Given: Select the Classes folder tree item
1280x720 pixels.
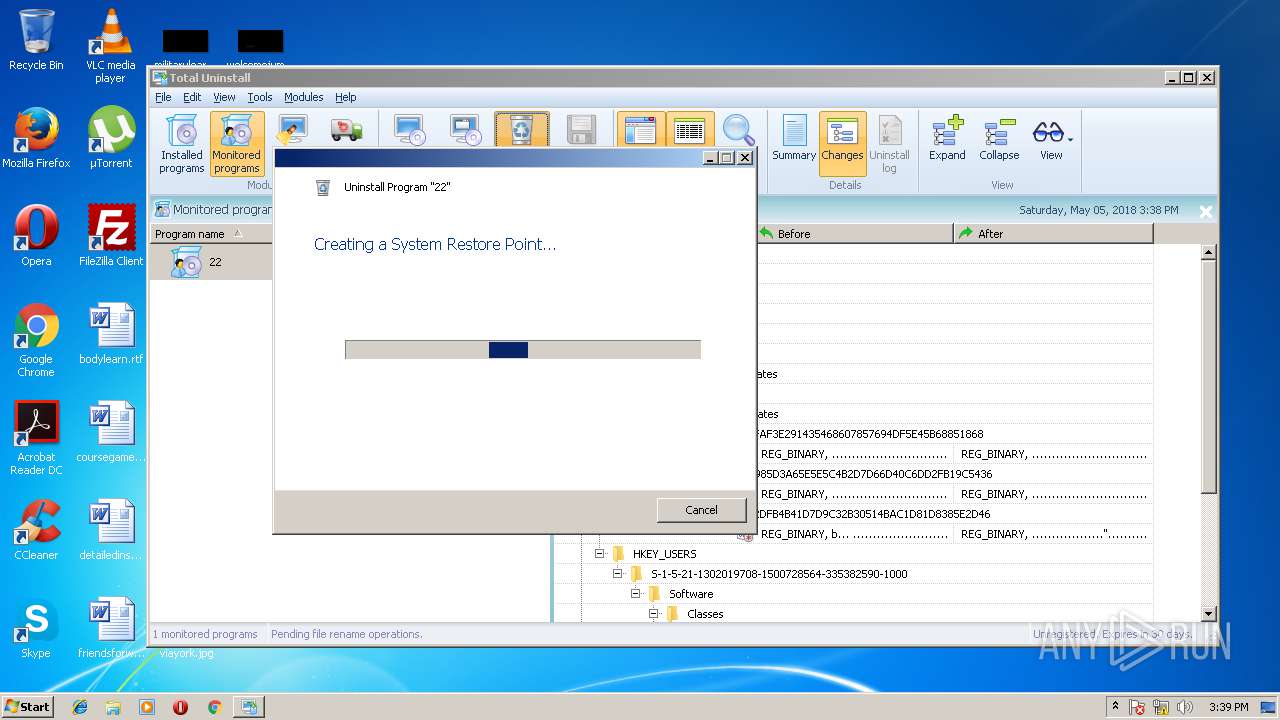Looking at the screenshot, I should tap(705, 614).
